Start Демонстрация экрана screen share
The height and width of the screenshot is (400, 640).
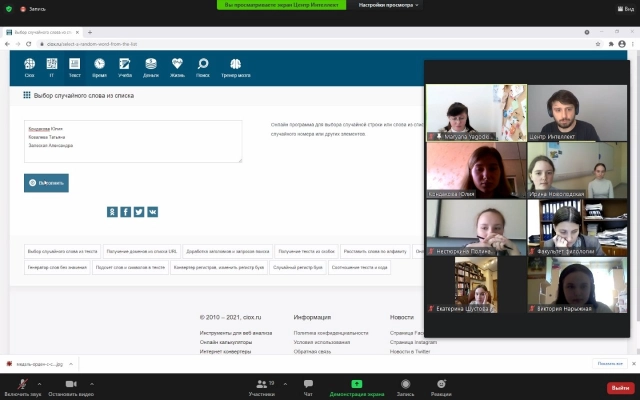pos(357,388)
